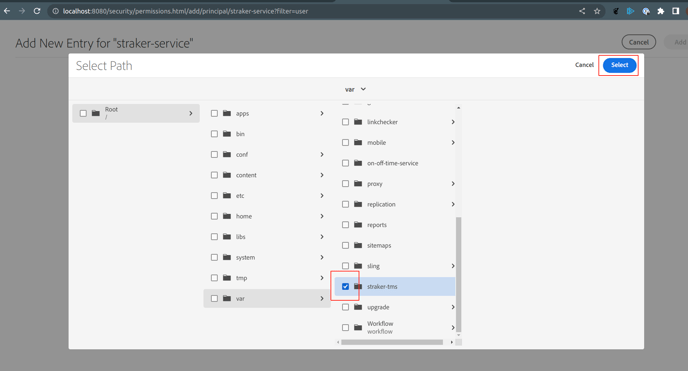Select the mobile folder row text

(x=376, y=143)
